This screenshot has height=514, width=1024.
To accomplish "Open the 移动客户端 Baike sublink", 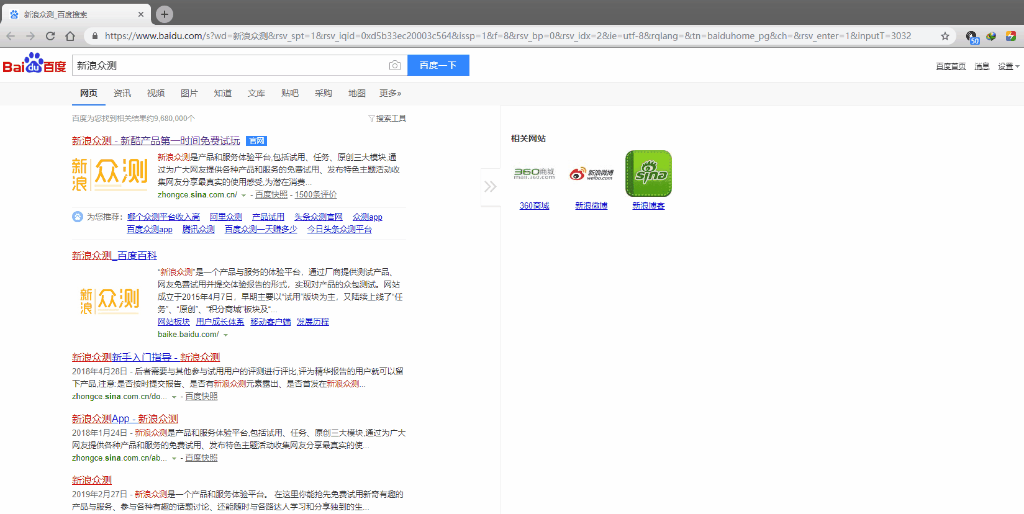I will [x=270, y=322].
